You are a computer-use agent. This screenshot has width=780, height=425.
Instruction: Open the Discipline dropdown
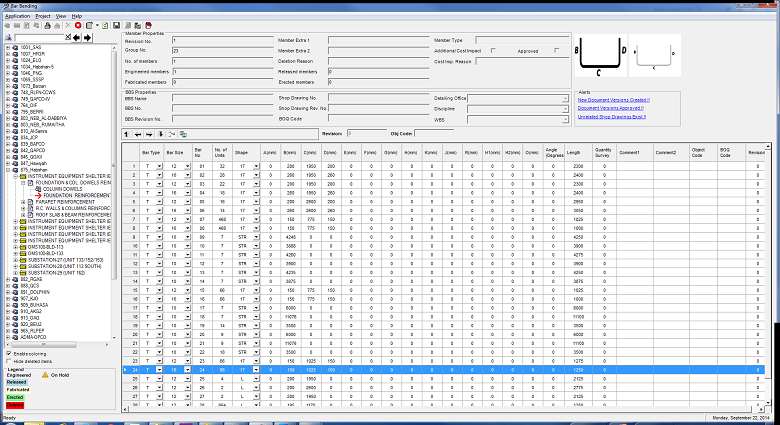tap(566, 108)
